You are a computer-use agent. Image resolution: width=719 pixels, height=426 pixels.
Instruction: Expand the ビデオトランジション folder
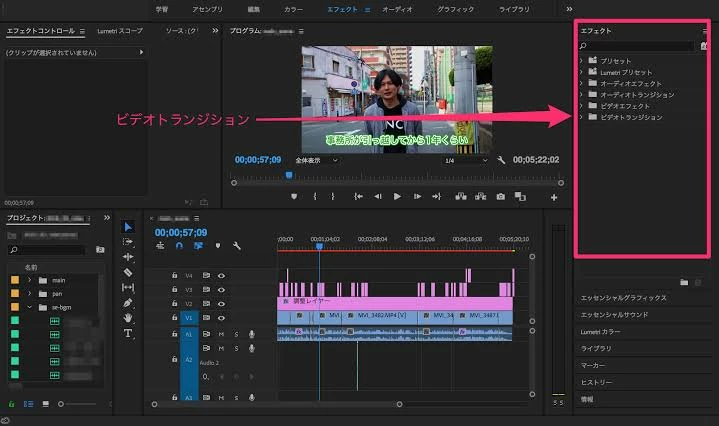[x=581, y=117]
